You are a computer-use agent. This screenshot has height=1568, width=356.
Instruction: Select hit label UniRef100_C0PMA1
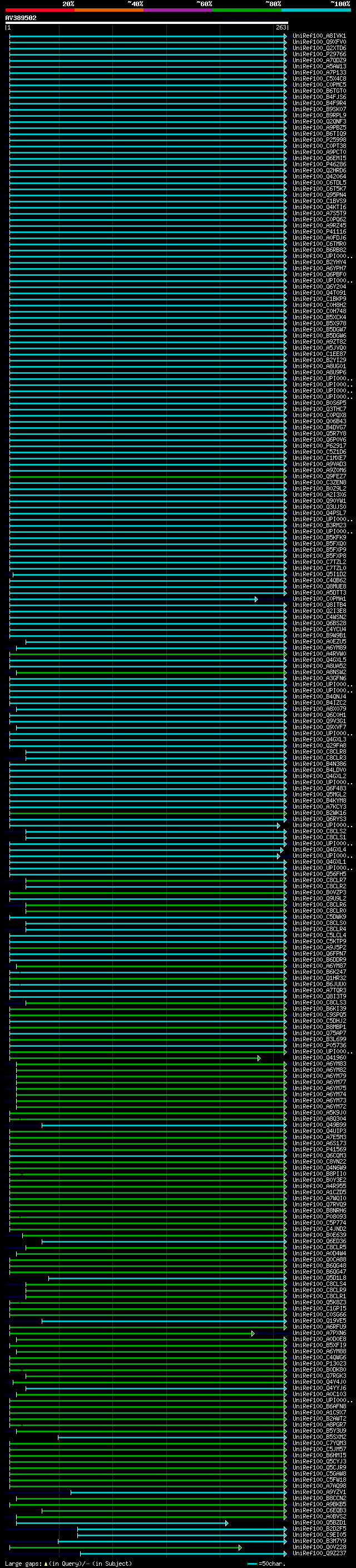319,599
